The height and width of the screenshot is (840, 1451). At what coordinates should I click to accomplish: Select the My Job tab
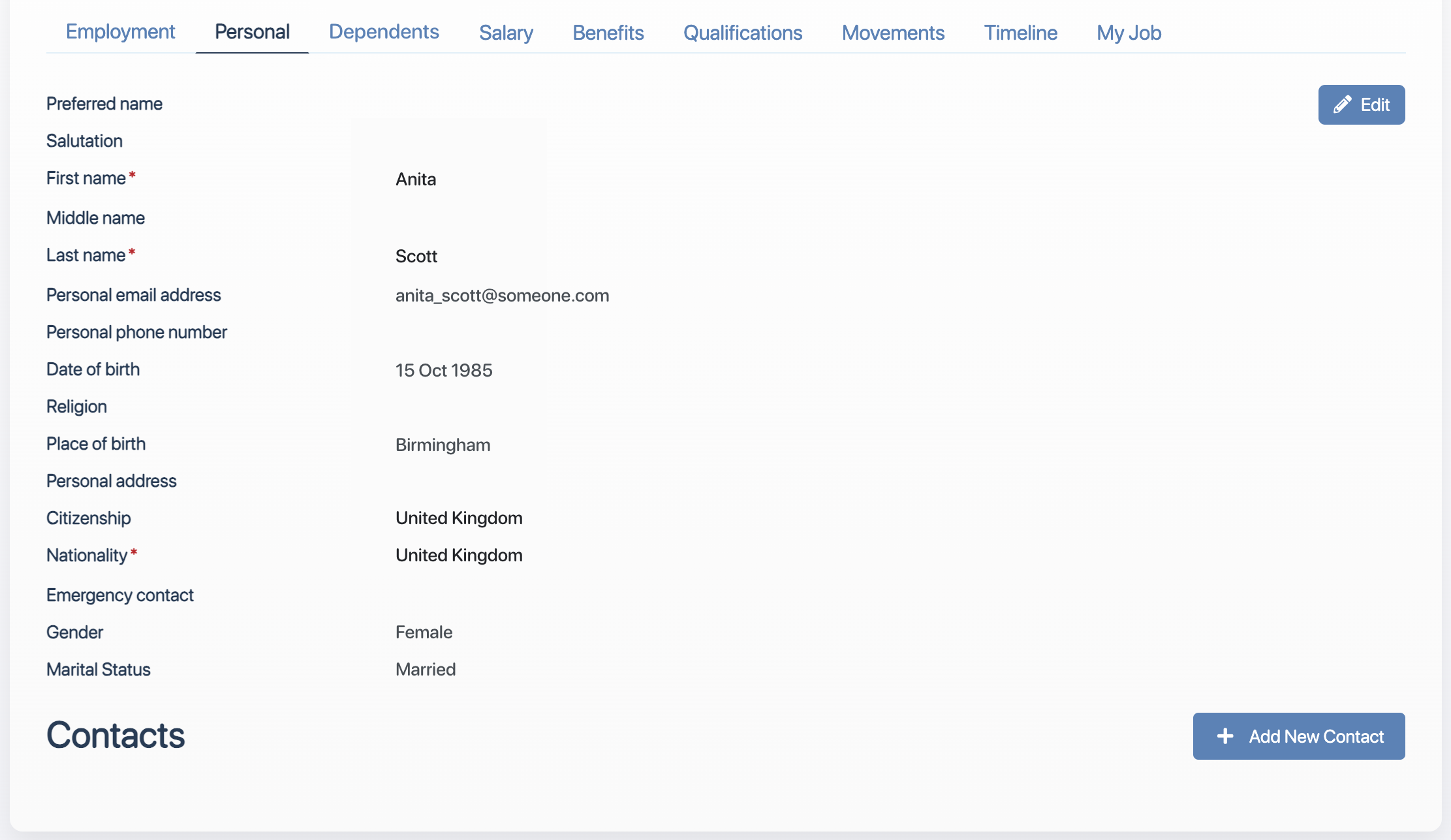coord(1129,32)
